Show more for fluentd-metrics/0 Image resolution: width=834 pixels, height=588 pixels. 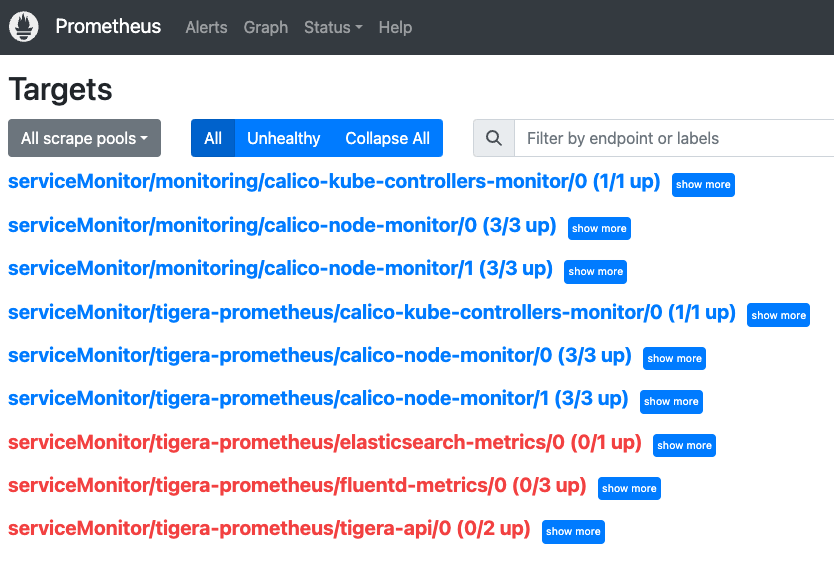pyautogui.click(x=629, y=488)
